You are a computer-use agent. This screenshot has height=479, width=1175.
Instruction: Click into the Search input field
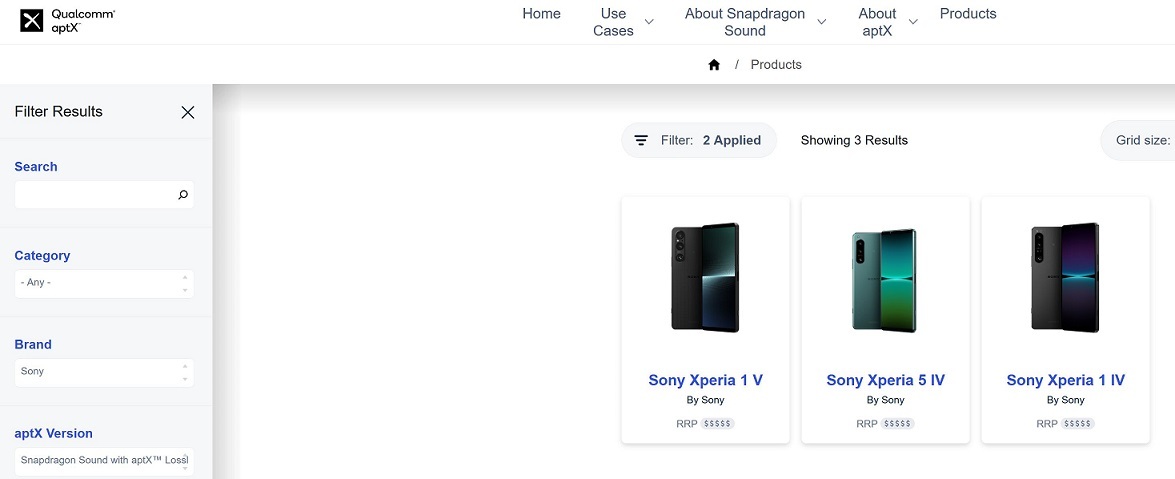pyautogui.click(x=95, y=195)
